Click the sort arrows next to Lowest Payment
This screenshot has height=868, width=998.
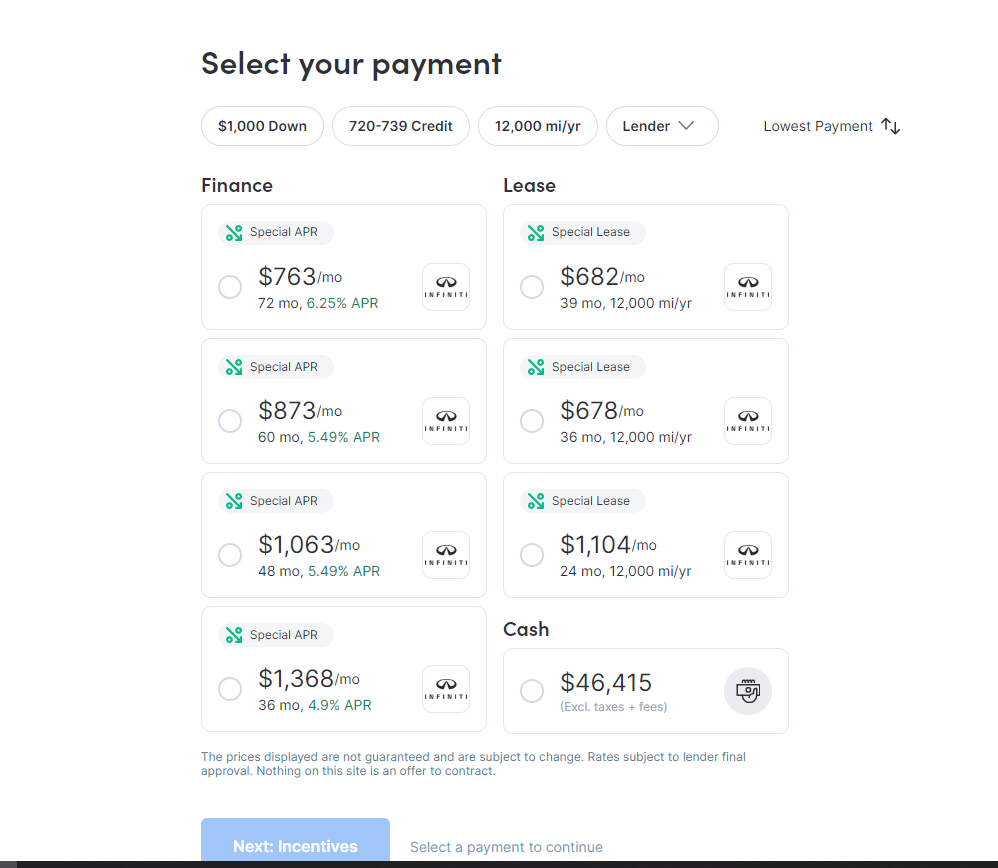(x=890, y=126)
